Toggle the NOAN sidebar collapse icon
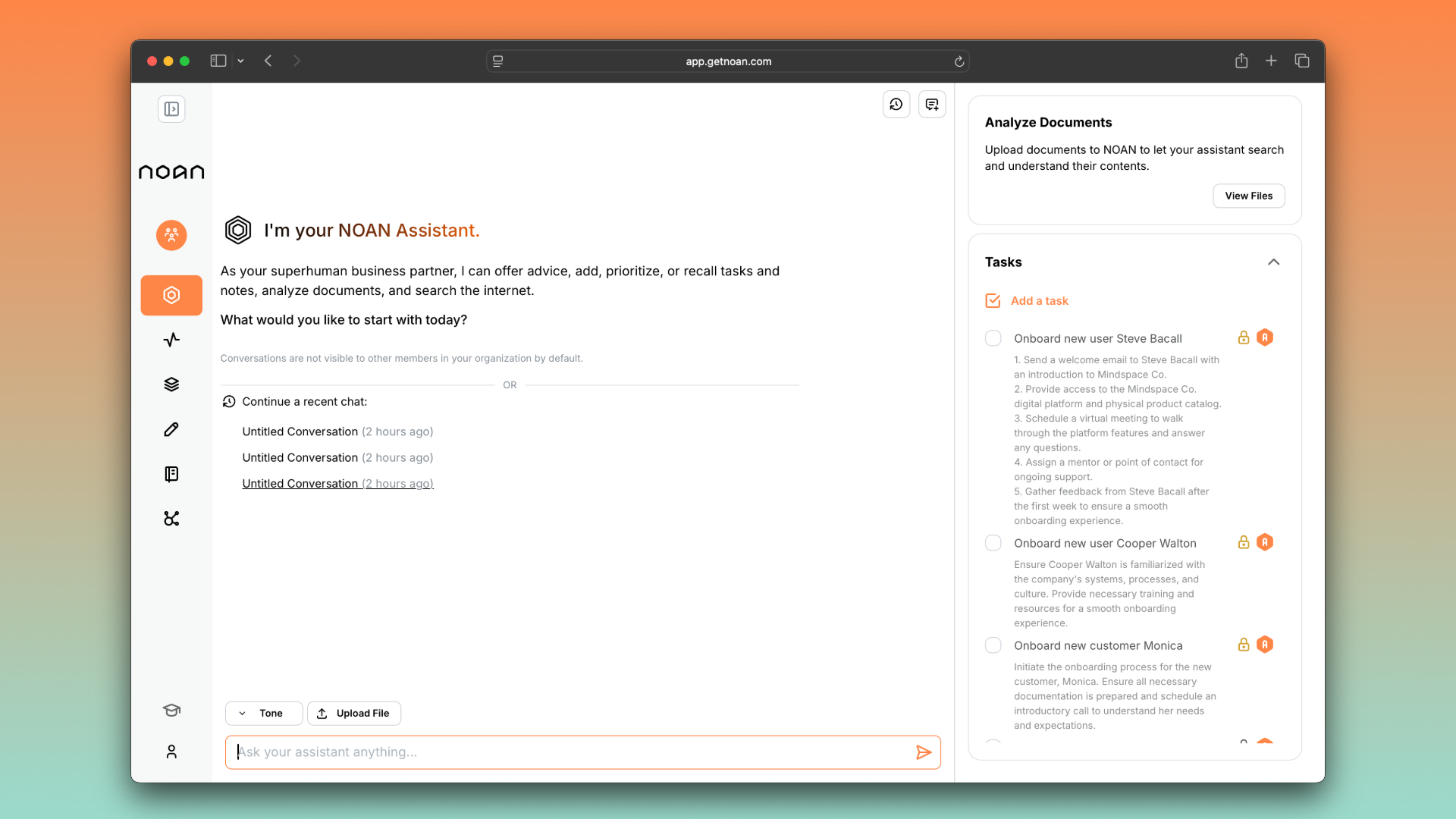The height and width of the screenshot is (819, 1456). pyautogui.click(x=171, y=109)
